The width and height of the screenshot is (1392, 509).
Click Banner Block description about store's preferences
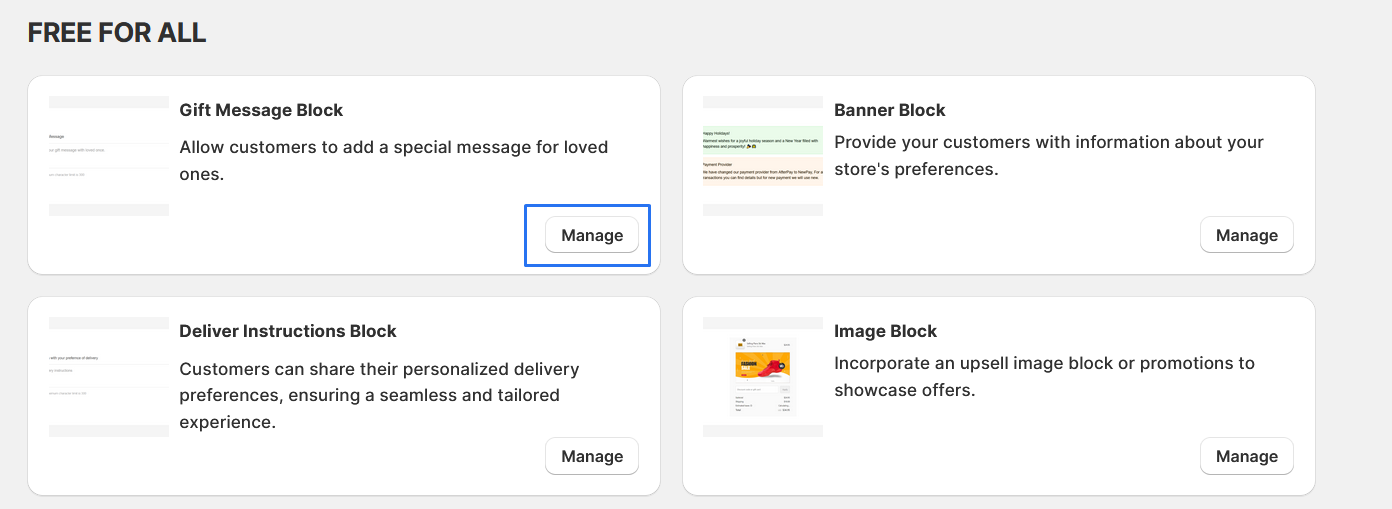tap(1048, 156)
